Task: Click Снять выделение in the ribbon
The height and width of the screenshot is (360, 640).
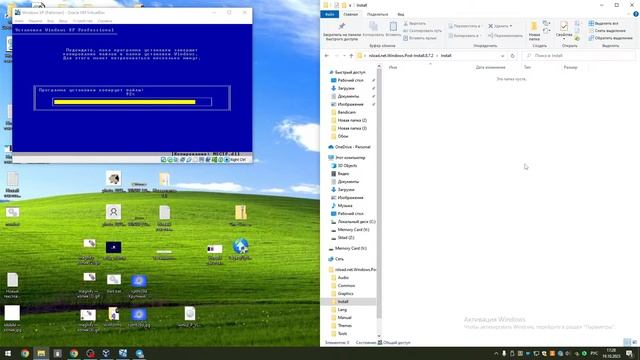Action: click(607, 31)
